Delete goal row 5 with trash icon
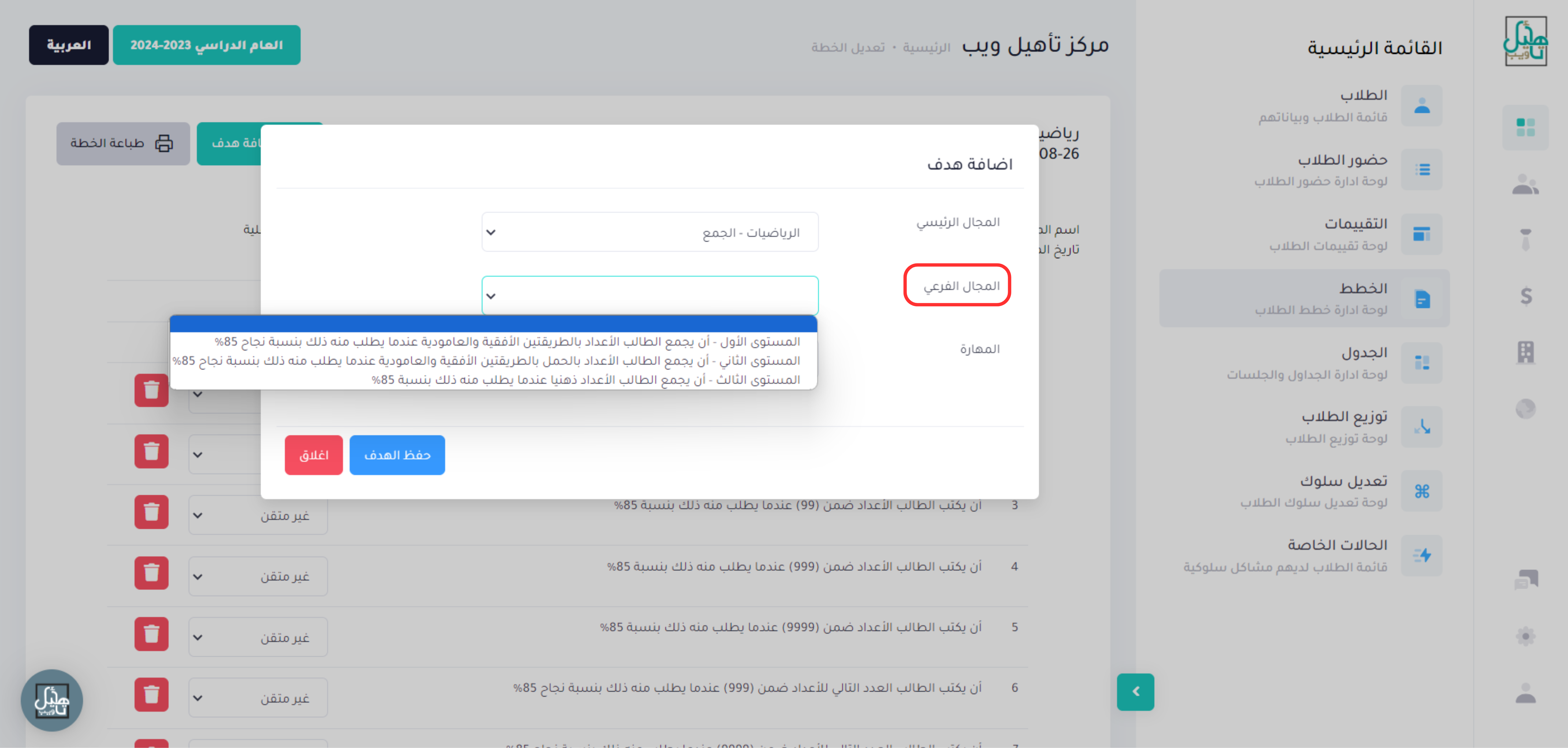1568x748 pixels. (151, 634)
